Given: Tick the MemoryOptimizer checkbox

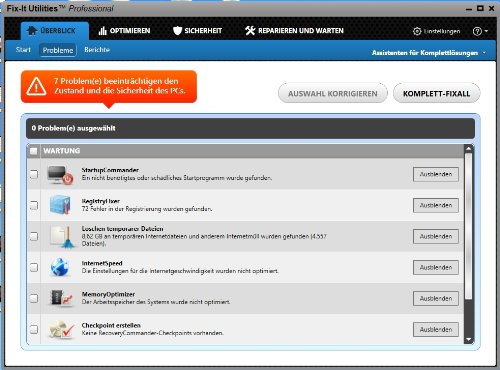Looking at the screenshot, I should point(34,298).
